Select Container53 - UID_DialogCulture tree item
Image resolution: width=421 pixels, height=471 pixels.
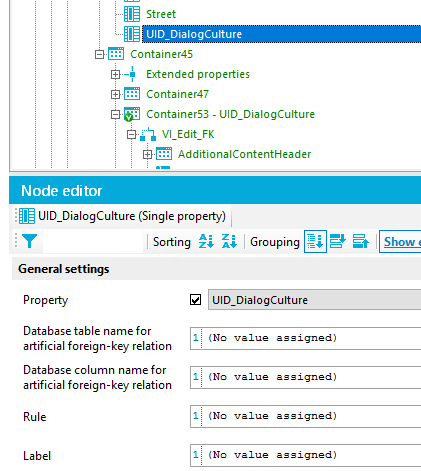(x=230, y=114)
